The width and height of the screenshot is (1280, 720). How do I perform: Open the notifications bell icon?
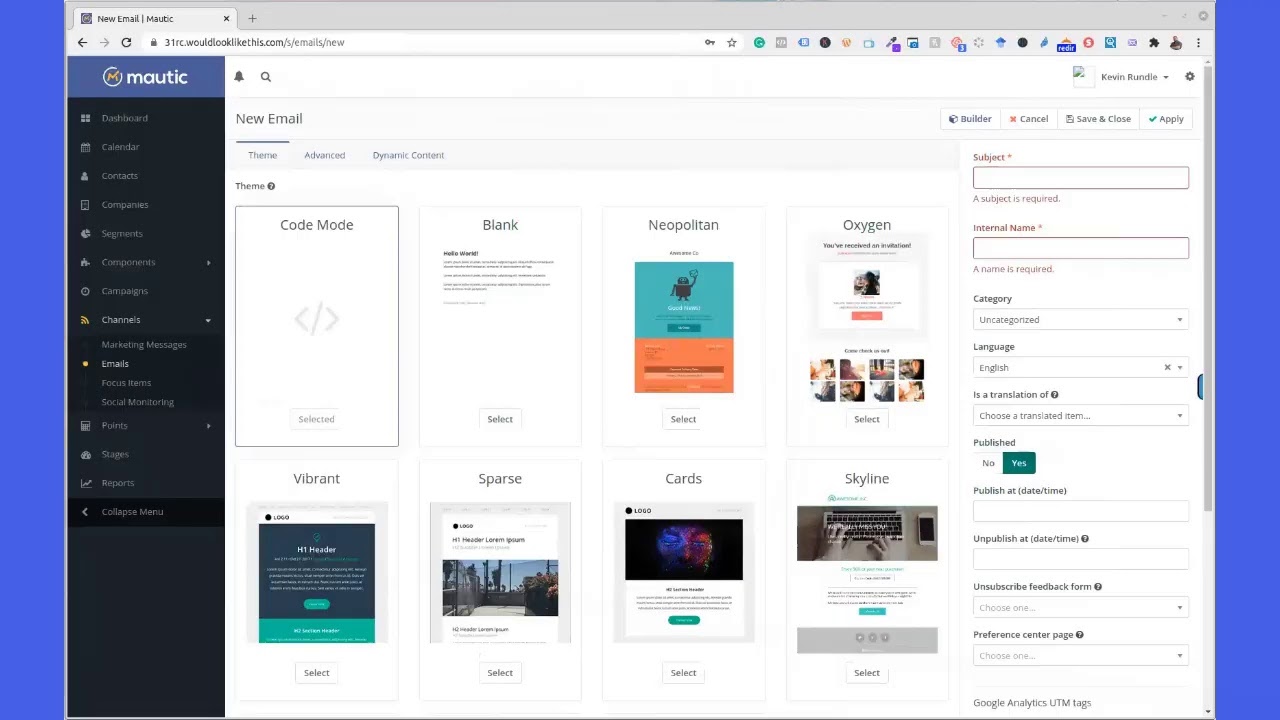(239, 77)
